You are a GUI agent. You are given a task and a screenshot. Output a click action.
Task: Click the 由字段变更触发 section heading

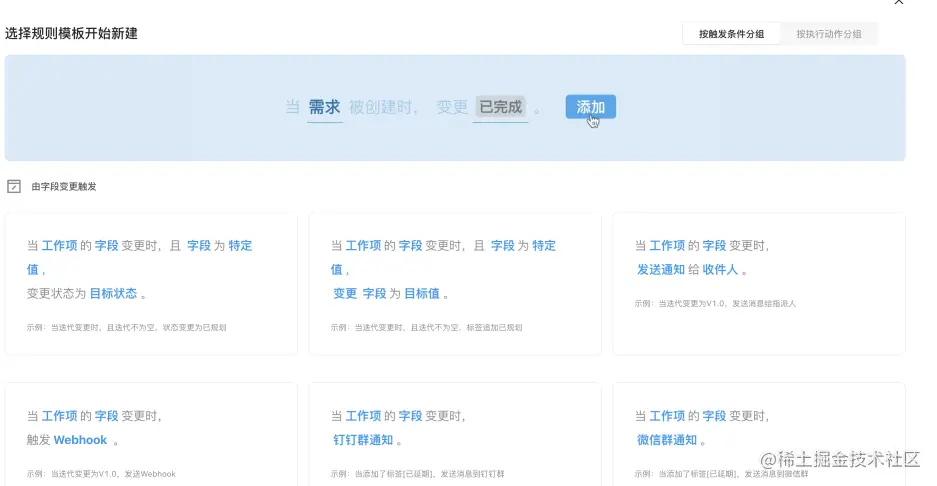(x=64, y=187)
